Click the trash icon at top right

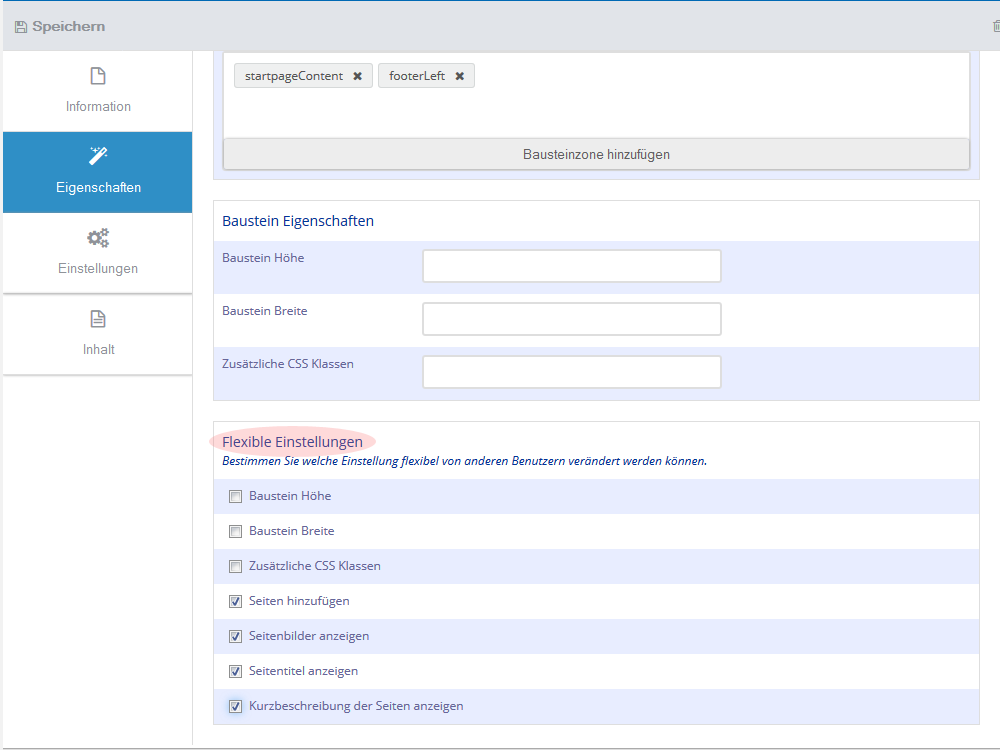[995, 27]
